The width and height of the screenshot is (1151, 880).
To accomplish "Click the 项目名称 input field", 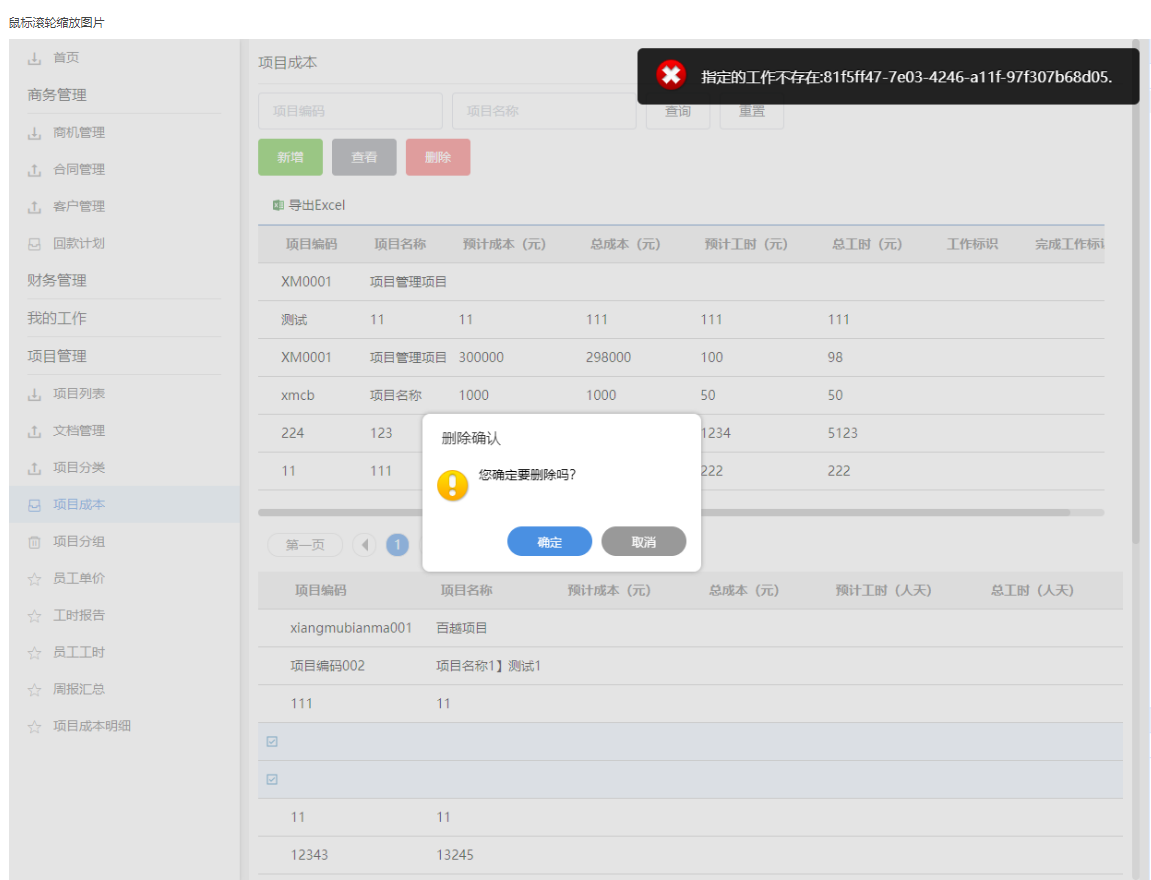I will pyautogui.click(x=544, y=111).
